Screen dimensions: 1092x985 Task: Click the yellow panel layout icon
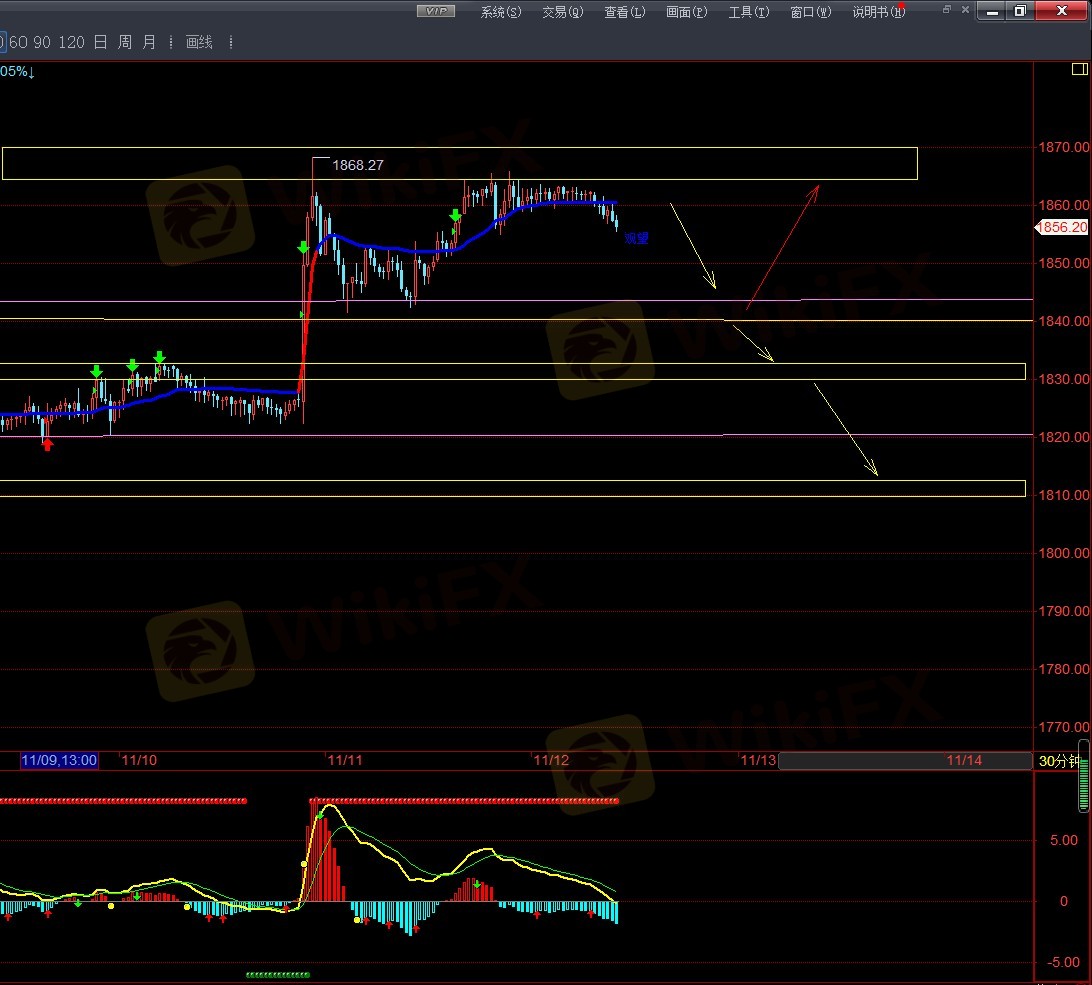[x=1079, y=70]
